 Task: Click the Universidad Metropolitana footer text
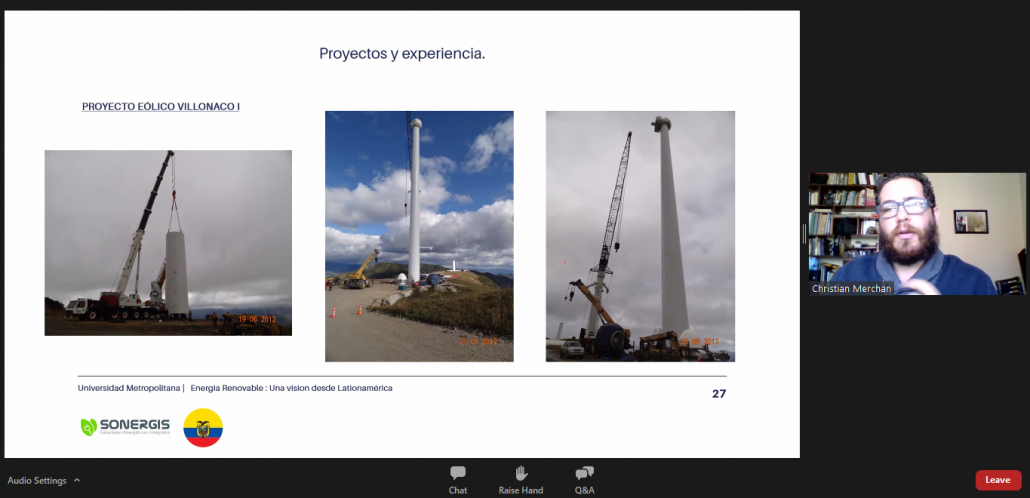click(x=130, y=388)
